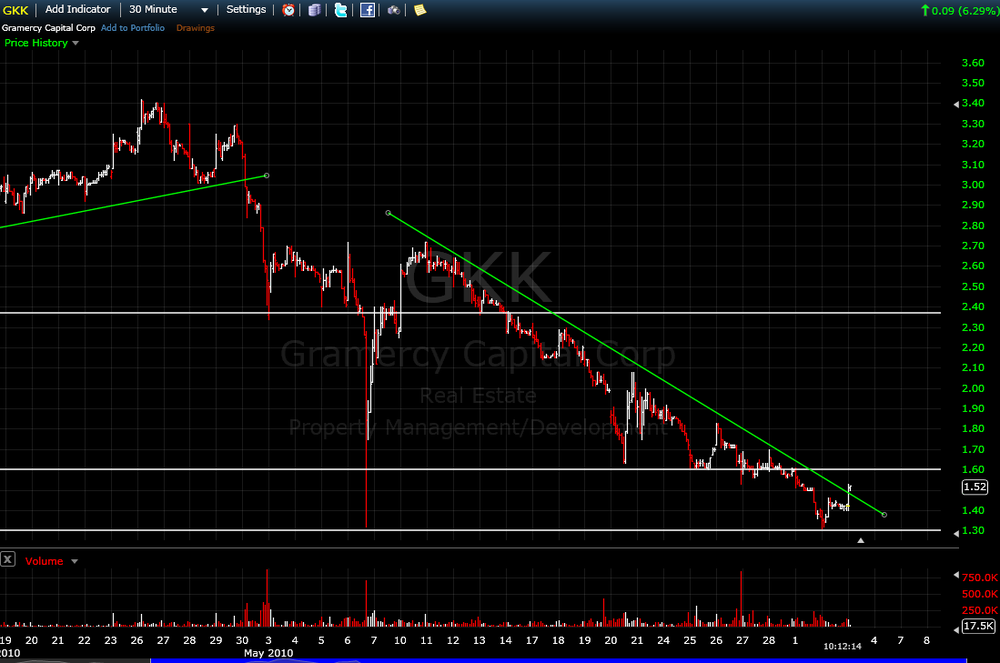The width and height of the screenshot is (1000, 663).
Task: Take a chart snapshot with the camera icon
Action: click(x=393, y=10)
